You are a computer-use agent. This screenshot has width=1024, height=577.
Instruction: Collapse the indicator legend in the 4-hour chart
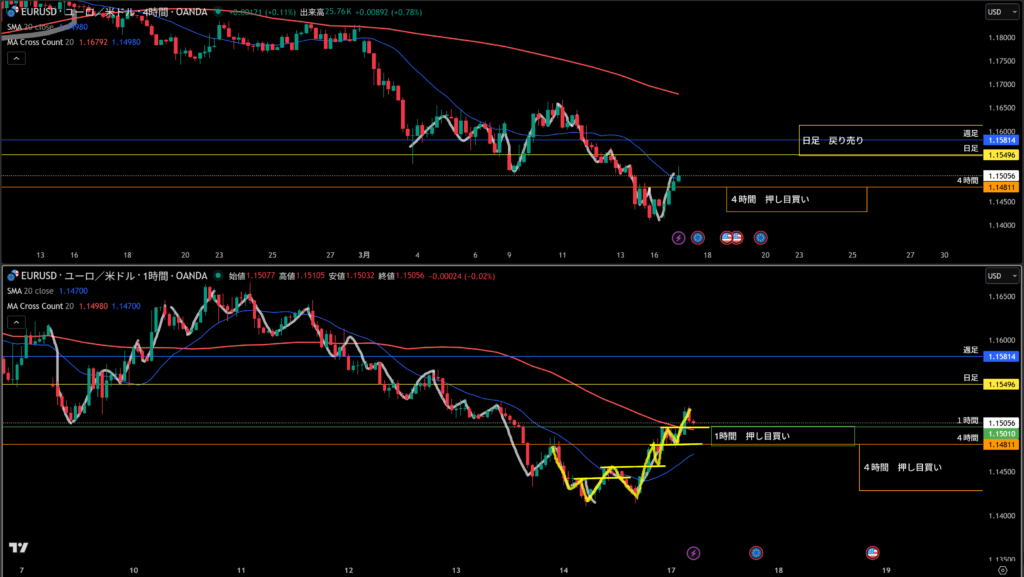point(16,57)
